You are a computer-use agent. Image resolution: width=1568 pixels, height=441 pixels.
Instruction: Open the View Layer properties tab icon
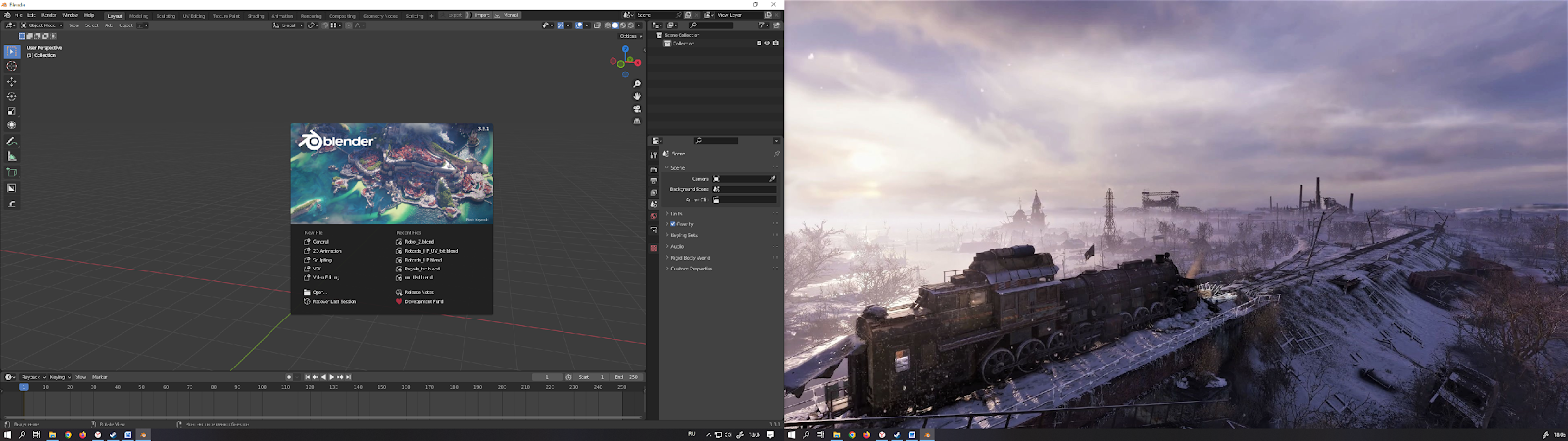(654, 193)
